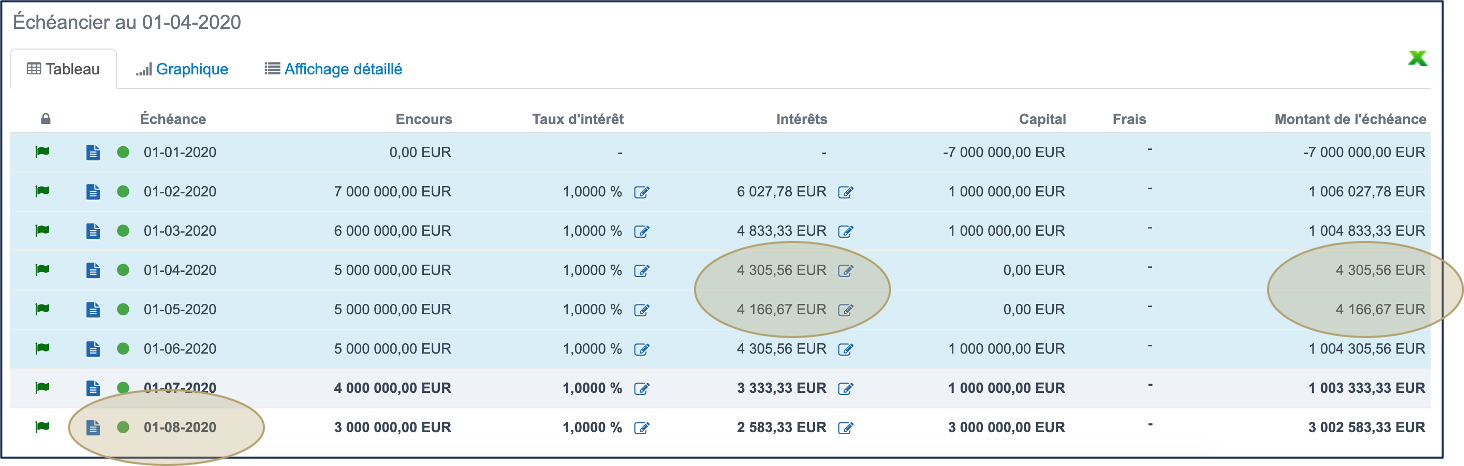Click green flag for 01-01-2020 row
This screenshot has height=466, width=1464.
(42, 153)
